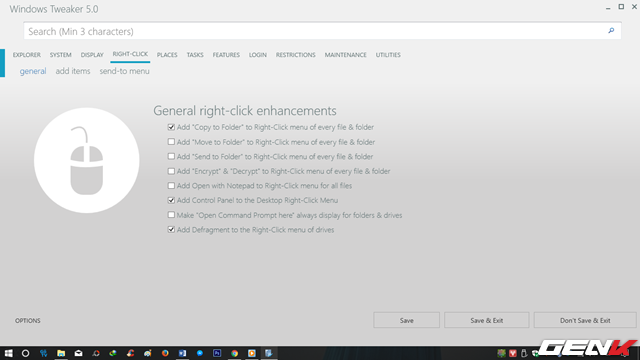Switch to the FEATURES tab
Image resolution: width=640 pixels, height=360 pixels.
pyautogui.click(x=226, y=55)
